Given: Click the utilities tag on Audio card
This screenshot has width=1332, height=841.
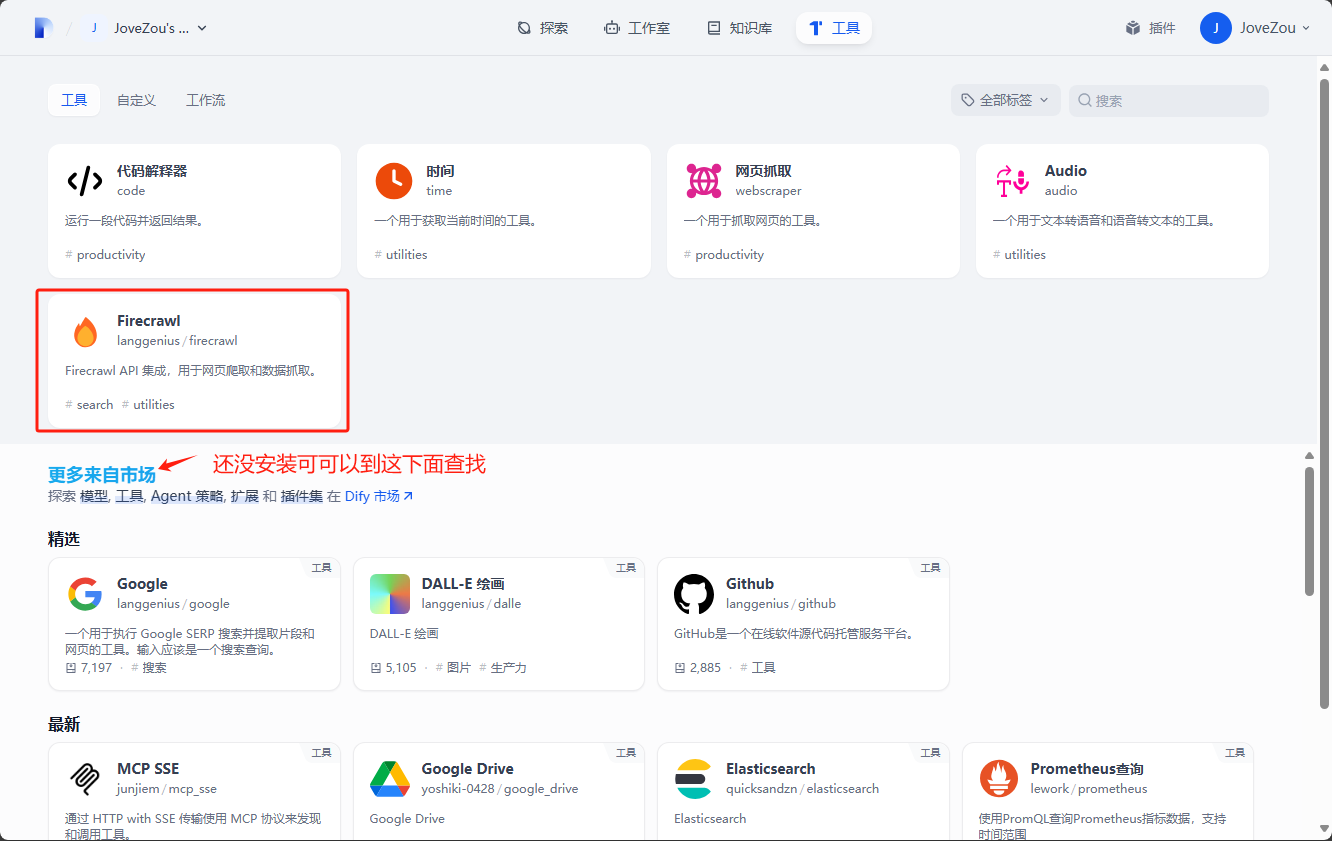Looking at the screenshot, I should pyautogui.click(x=1019, y=255).
